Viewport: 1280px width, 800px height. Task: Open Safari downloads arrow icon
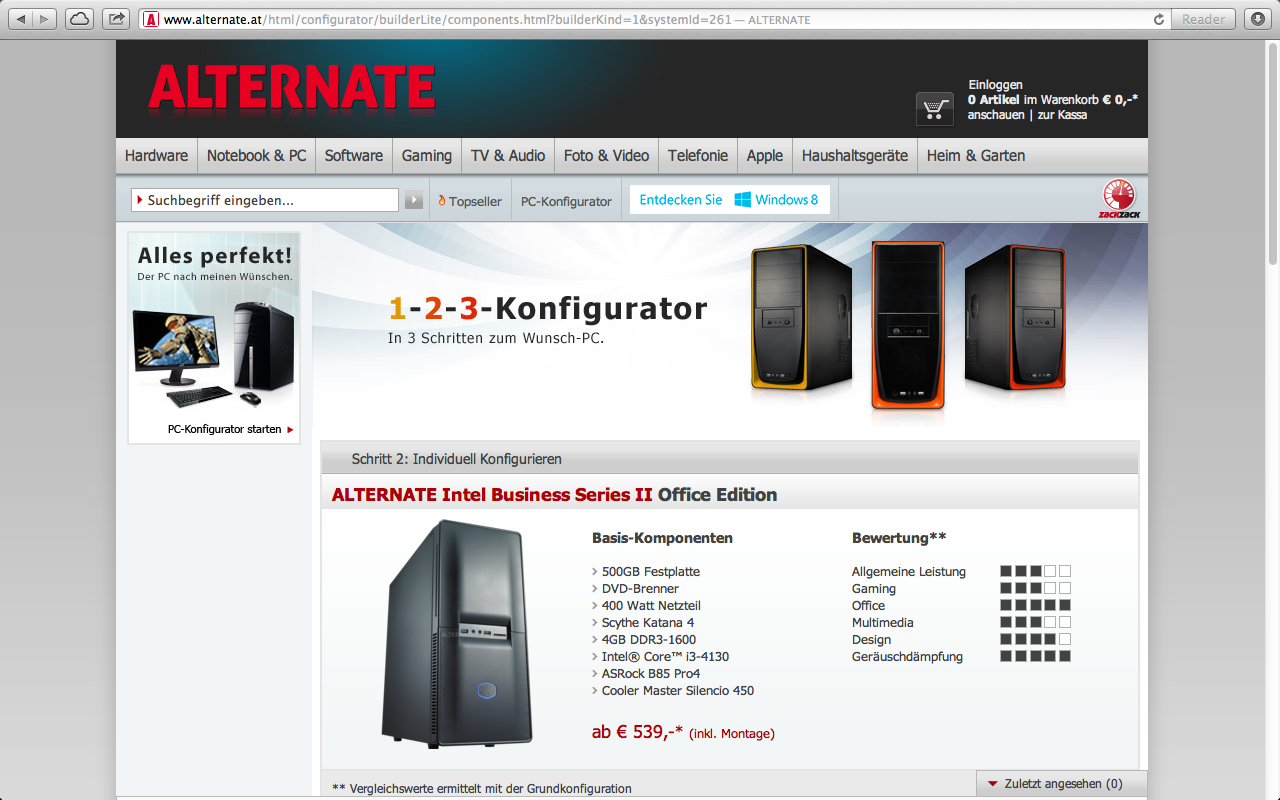1257,19
